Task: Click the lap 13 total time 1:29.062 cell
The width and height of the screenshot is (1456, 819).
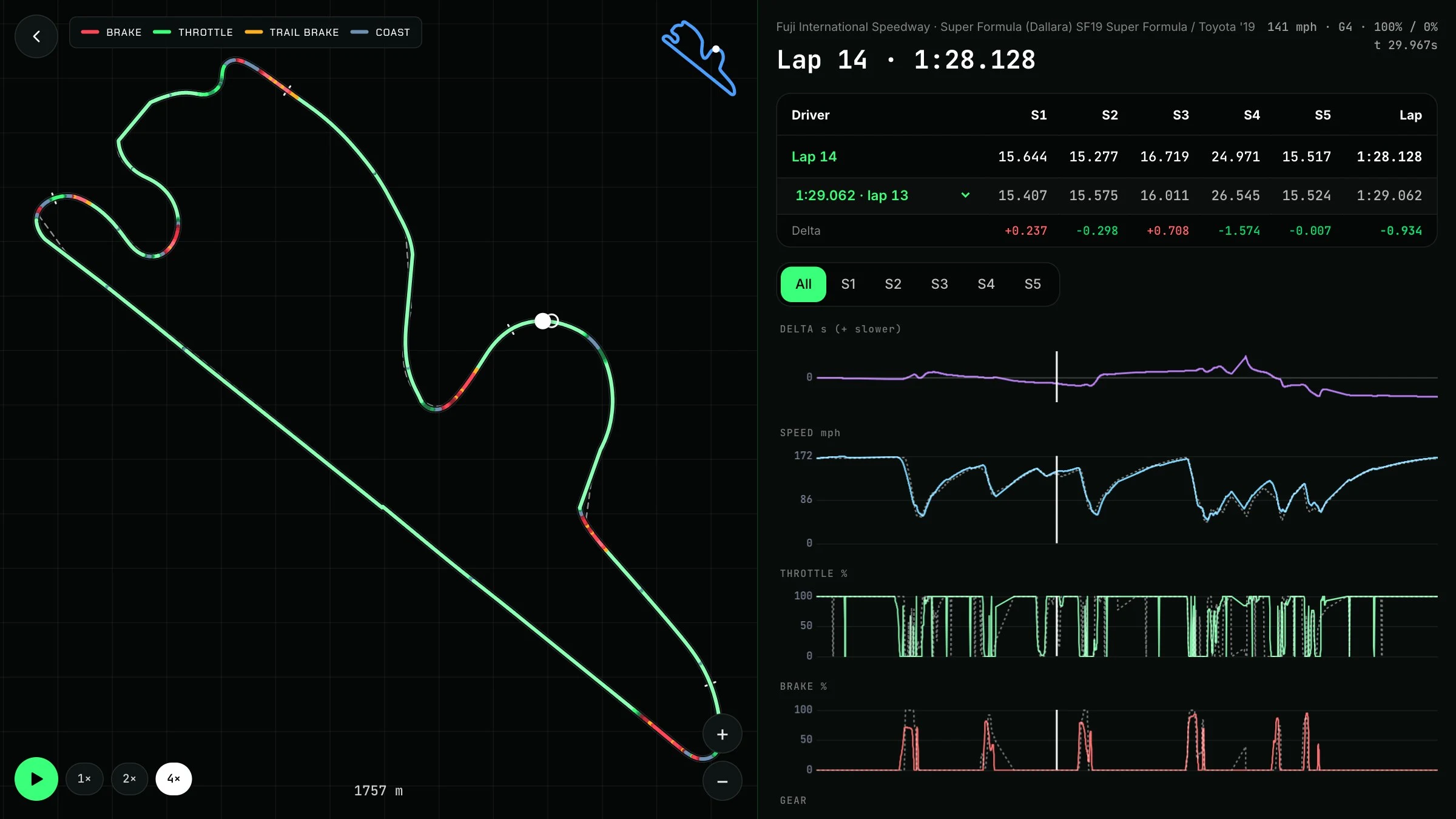Action: 1389,195
